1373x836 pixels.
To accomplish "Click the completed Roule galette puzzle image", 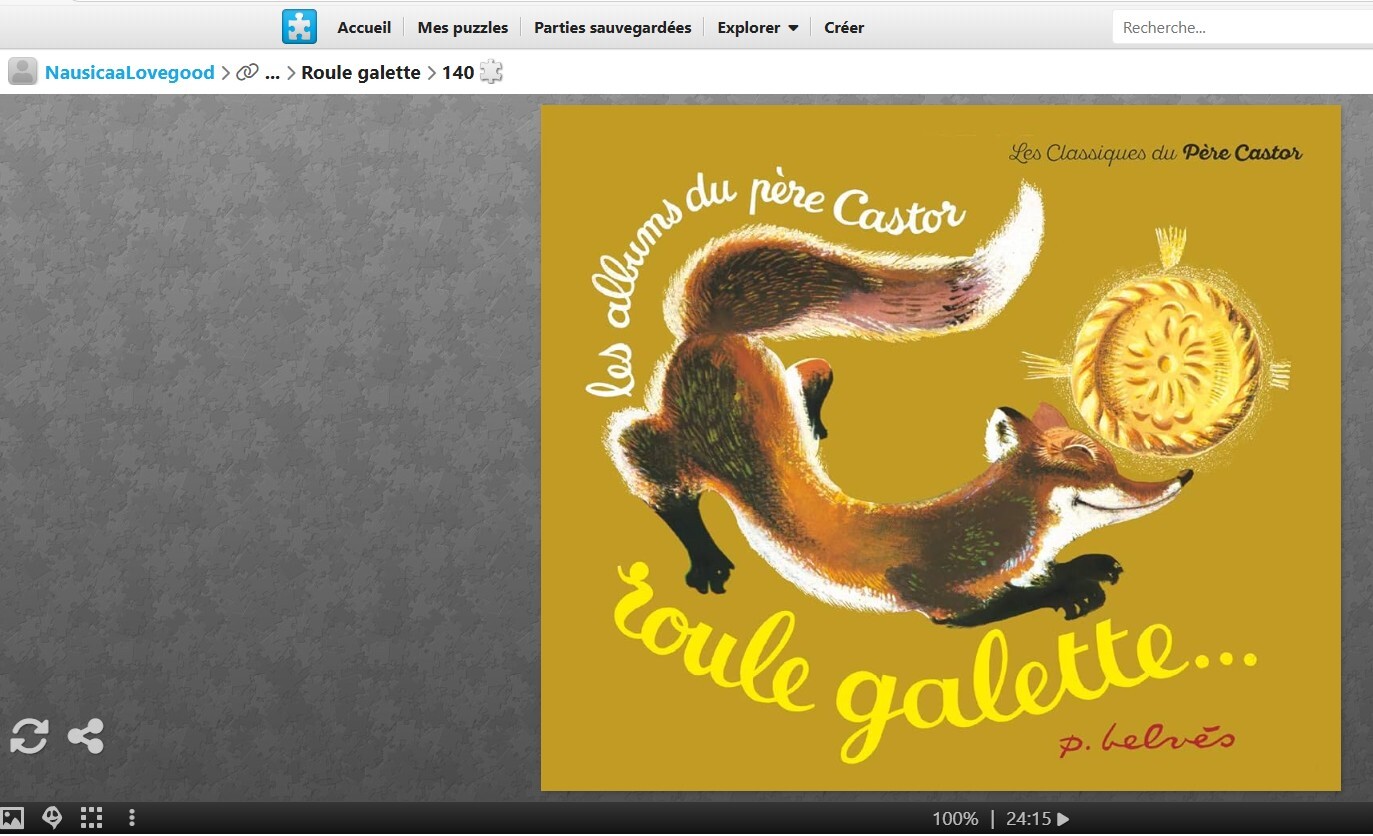I will point(941,448).
